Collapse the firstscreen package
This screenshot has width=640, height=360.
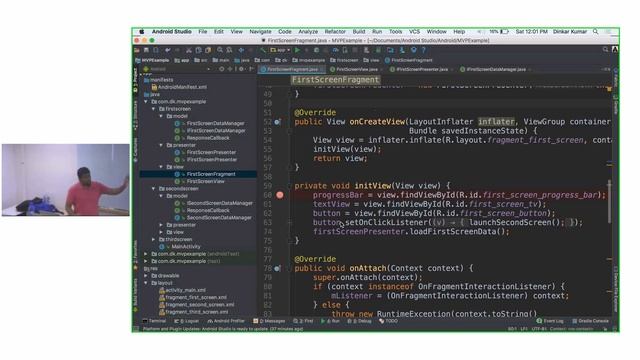pos(153,109)
